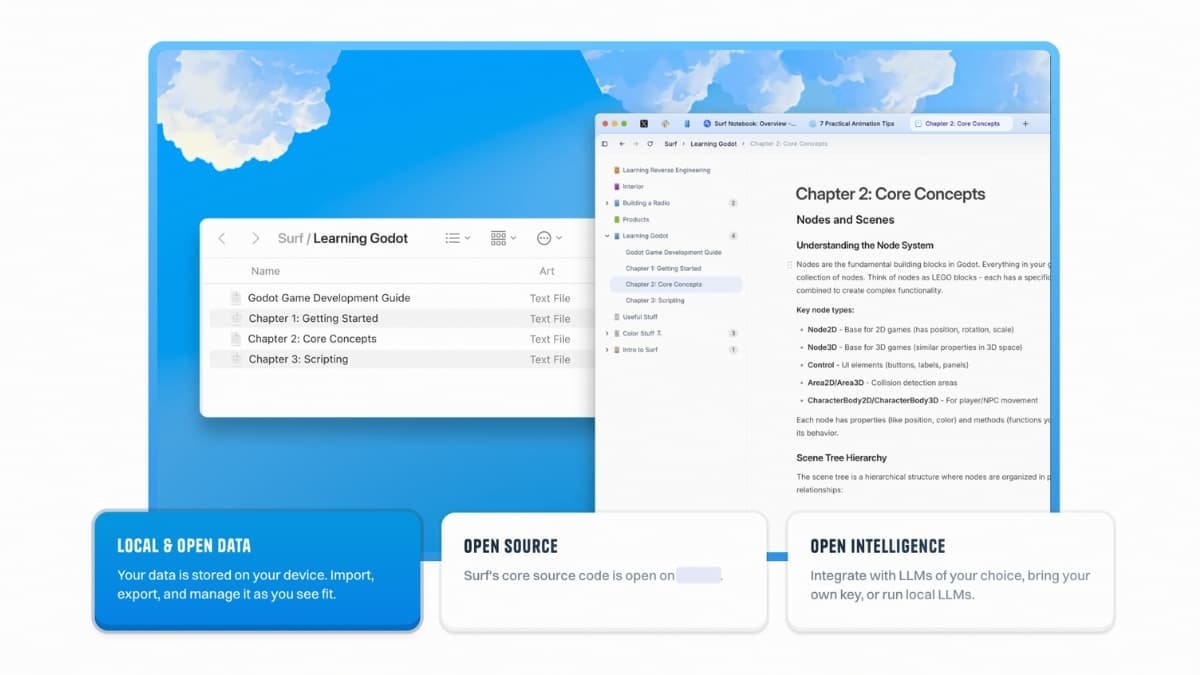This screenshot has width=1200, height=675.
Task: Open Godot Game Development Guide sidebar note
Action: pyautogui.click(x=673, y=252)
